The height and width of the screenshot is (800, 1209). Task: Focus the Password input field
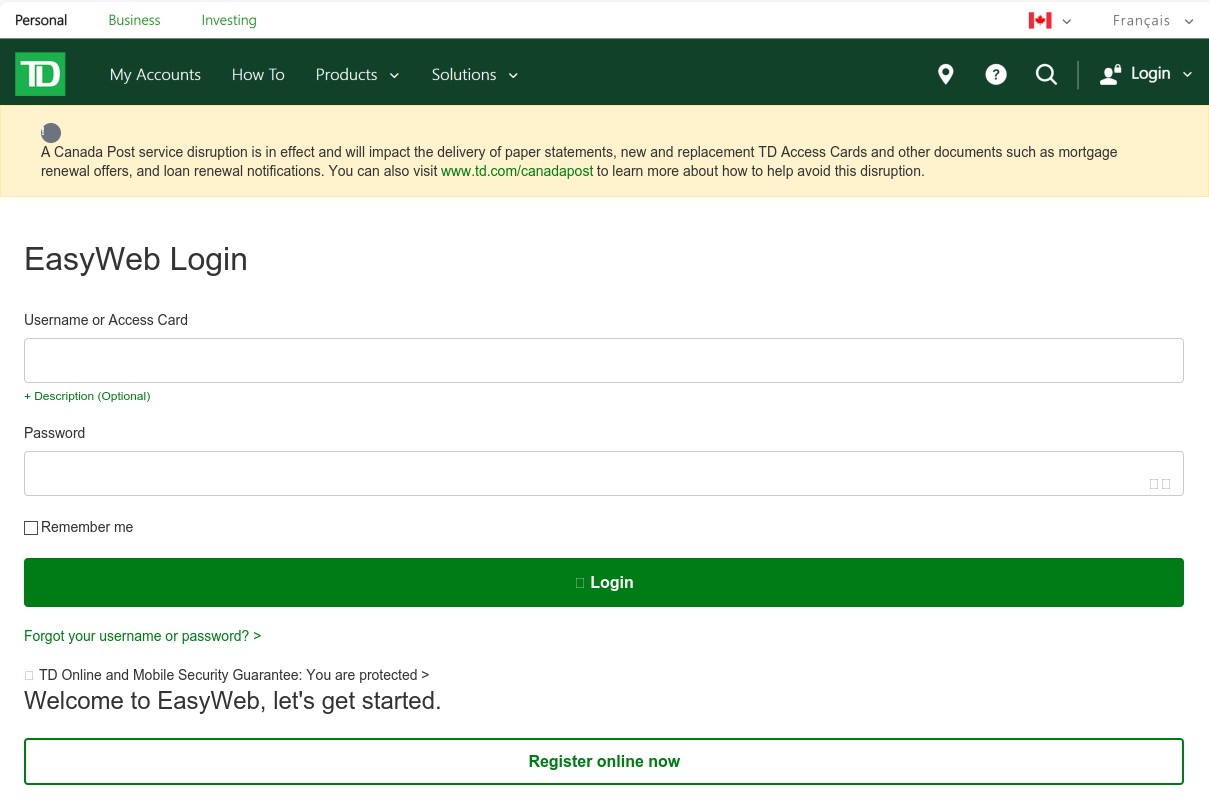[x=604, y=473]
